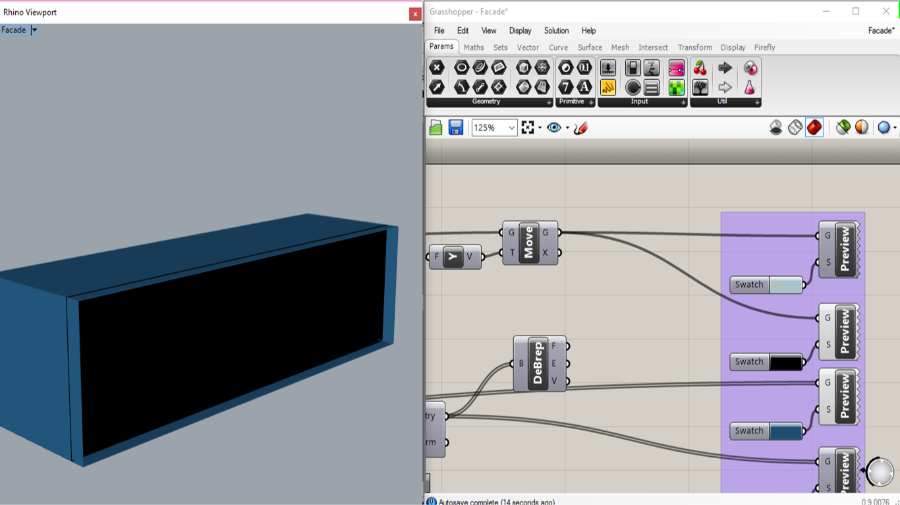This screenshot has height=505, width=900.
Task: Expand the Input panel with its plus
Action: coord(683,102)
